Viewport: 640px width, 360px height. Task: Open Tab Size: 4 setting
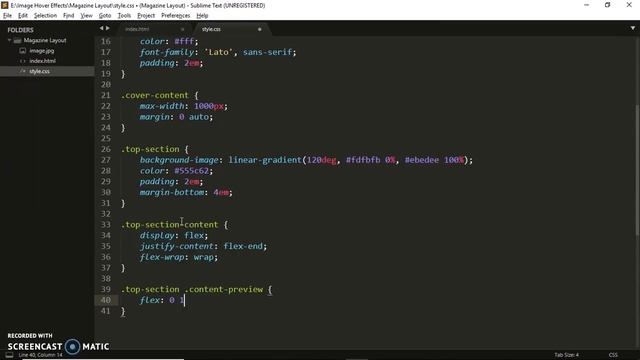(x=567, y=355)
